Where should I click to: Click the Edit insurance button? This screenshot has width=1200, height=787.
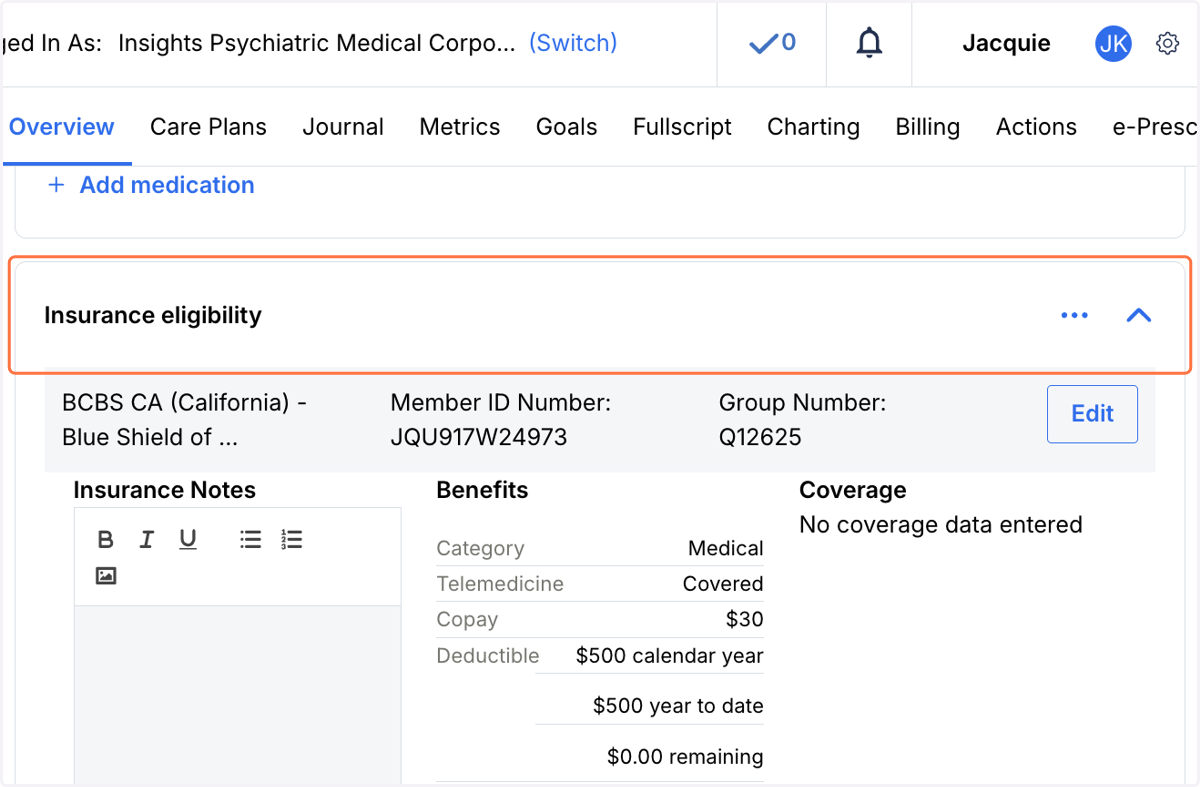[x=1092, y=414]
